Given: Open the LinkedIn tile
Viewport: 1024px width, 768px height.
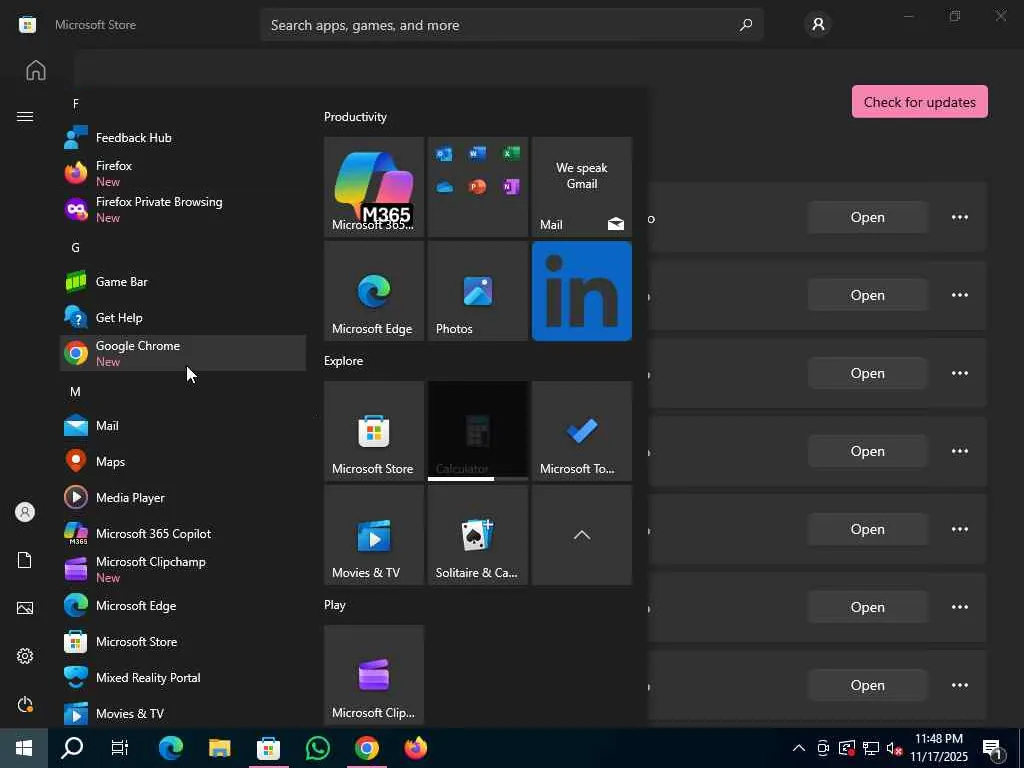Looking at the screenshot, I should (581, 291).
